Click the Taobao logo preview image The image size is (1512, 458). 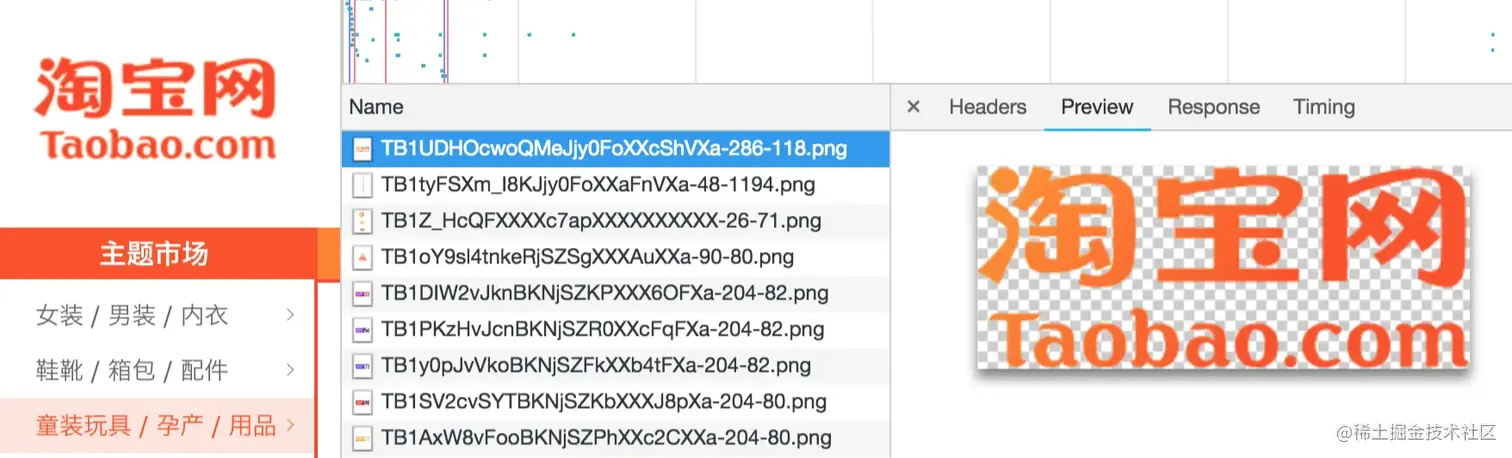coord(1222,268)
